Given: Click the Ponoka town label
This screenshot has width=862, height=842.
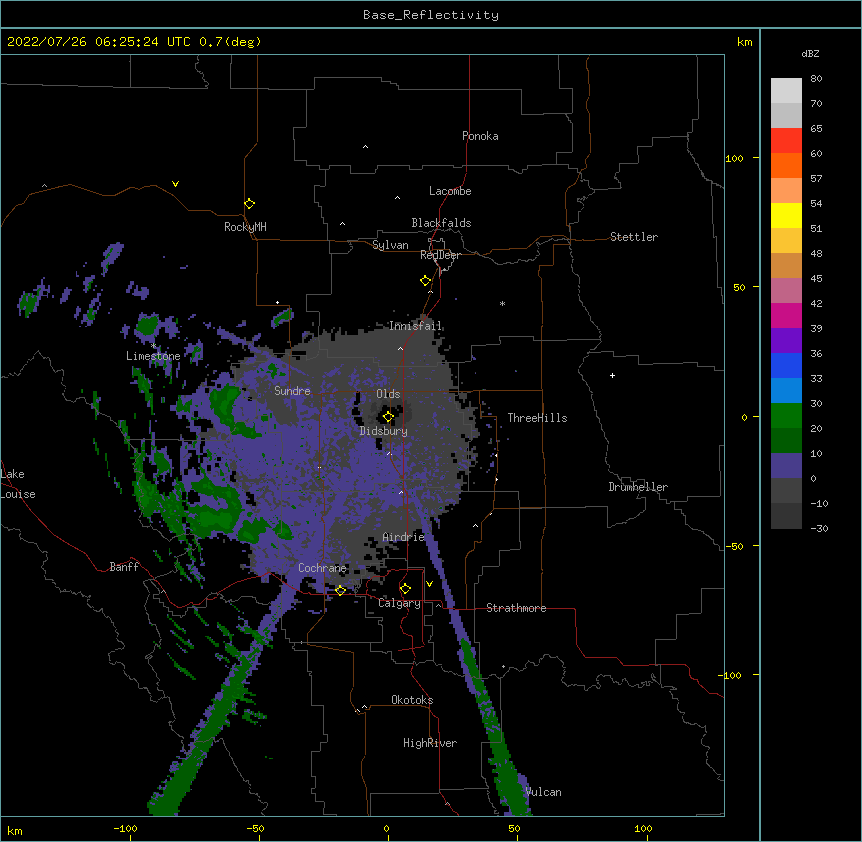Looking at the screenshot, I should pyautogui.click(x=480, y=136).
